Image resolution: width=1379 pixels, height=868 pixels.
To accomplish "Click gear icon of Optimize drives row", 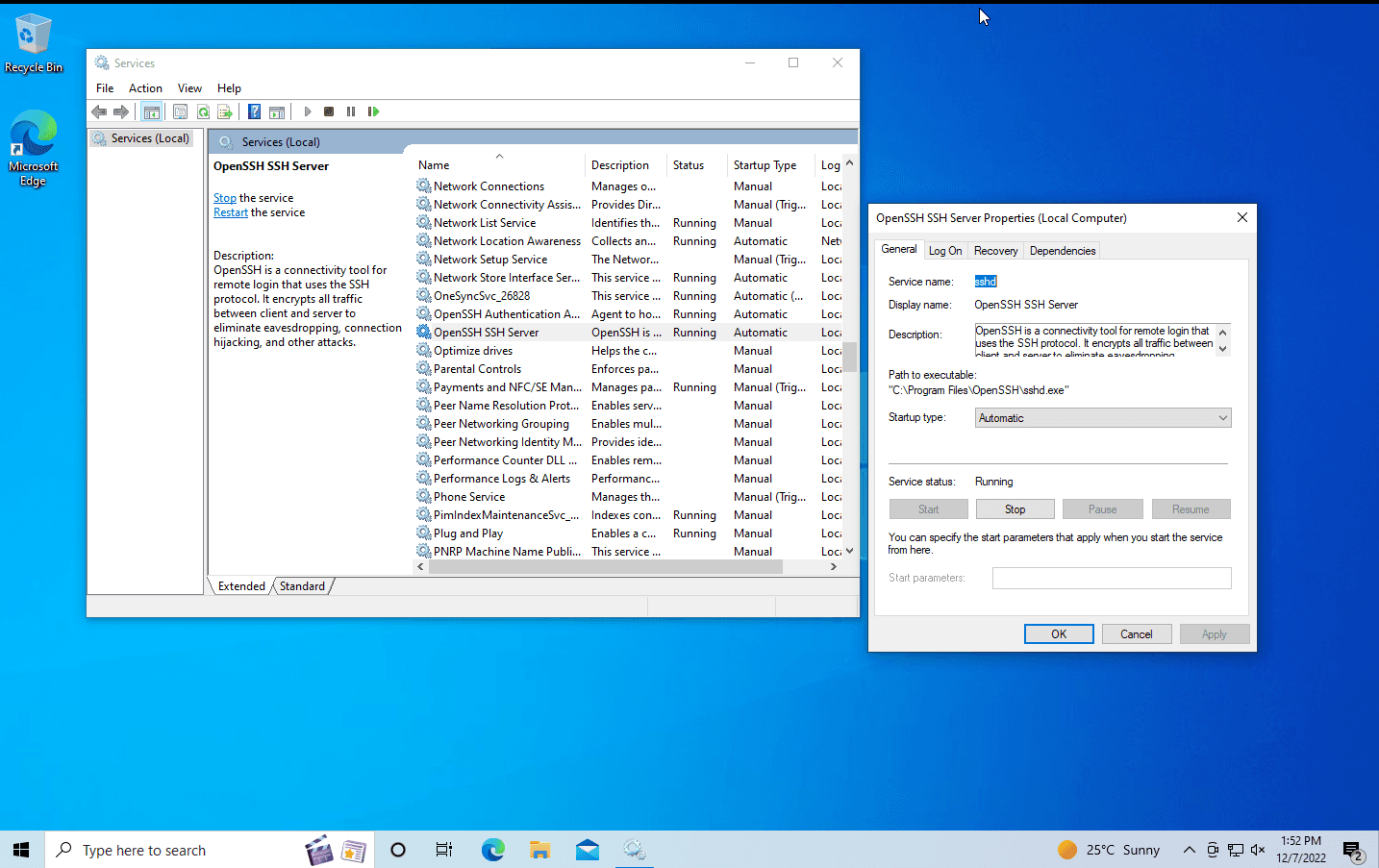I will 423,350.
